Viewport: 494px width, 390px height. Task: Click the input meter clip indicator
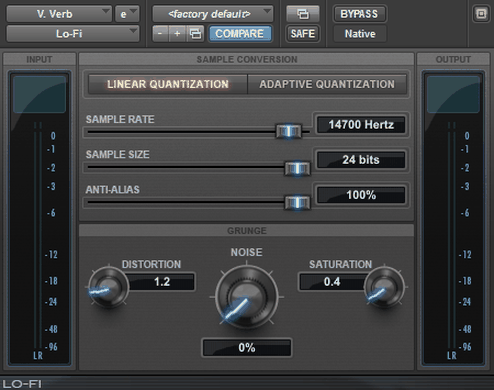coord(39,94)
